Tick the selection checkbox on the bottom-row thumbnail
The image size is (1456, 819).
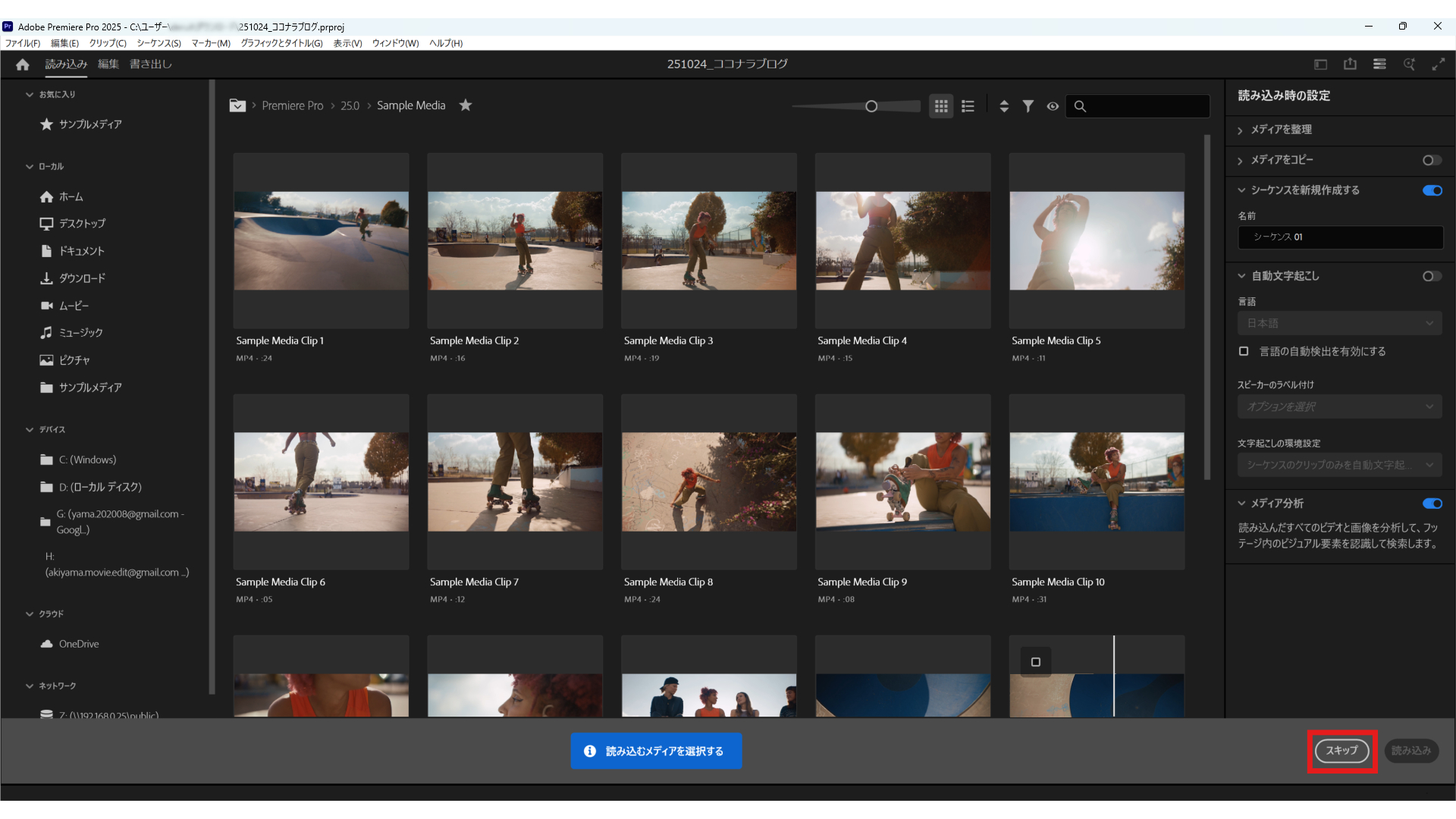click(x=1036, y=662)
